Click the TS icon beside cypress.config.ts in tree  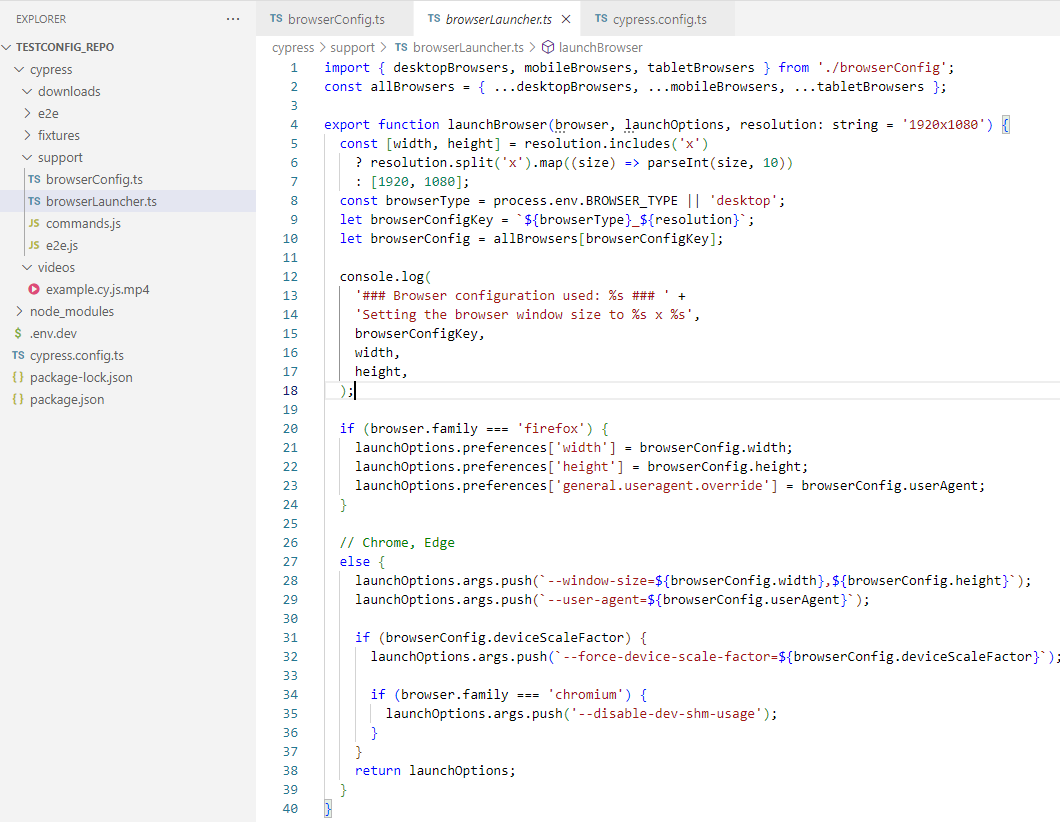[18, 356]
